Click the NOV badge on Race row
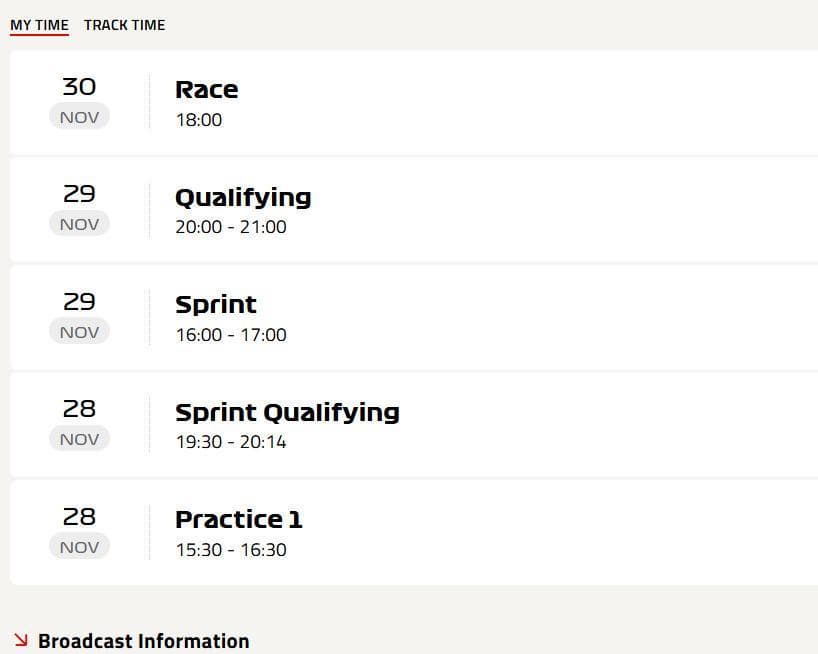The height and width of the screenshot is (654, 818). [79, 117]
